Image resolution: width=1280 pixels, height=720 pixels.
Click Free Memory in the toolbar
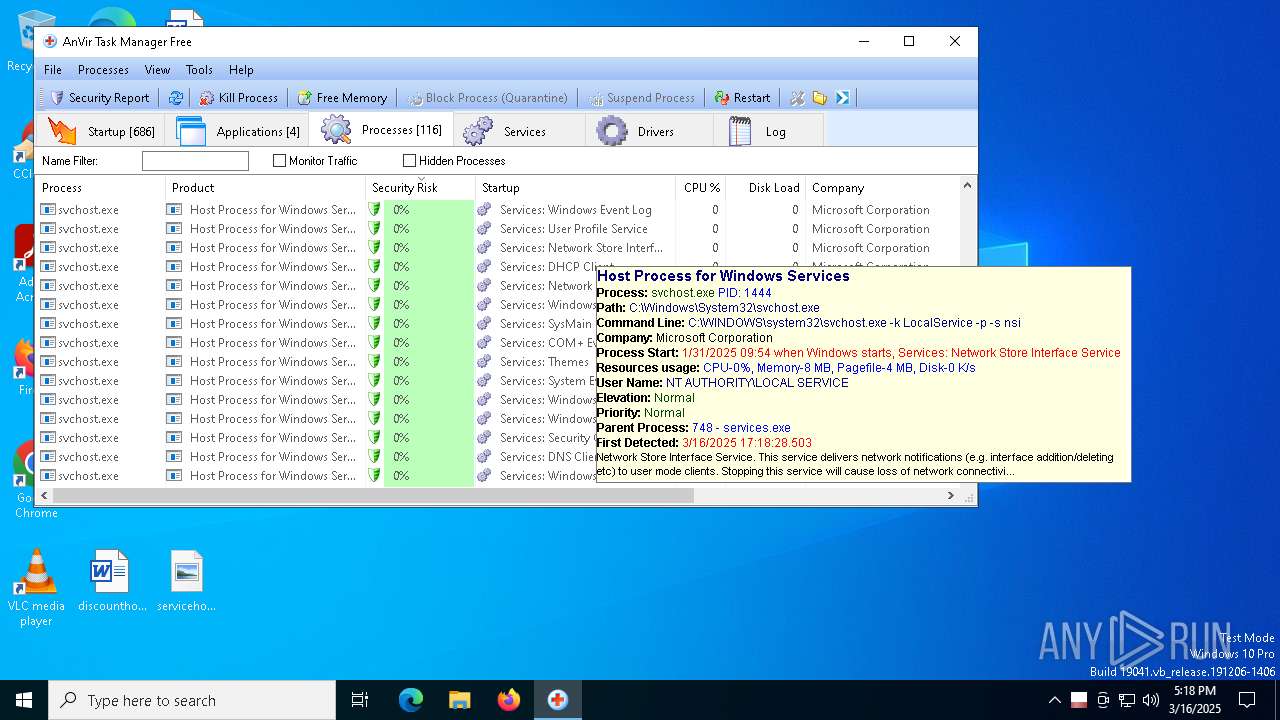341,98
